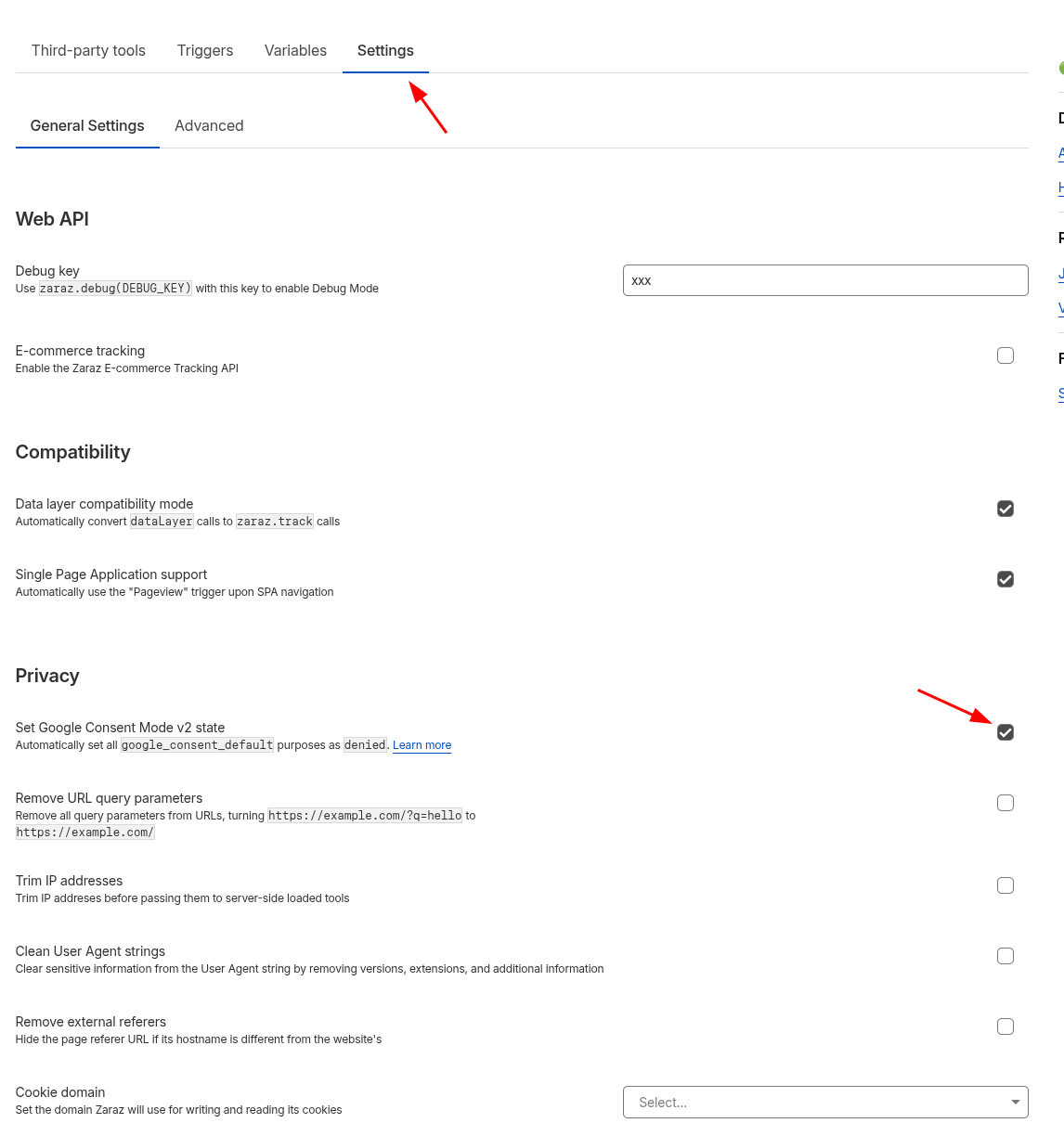Uncheck Single Page Application support
This screenshot has width=1064, height=1136.
[x=1006, y=579]
